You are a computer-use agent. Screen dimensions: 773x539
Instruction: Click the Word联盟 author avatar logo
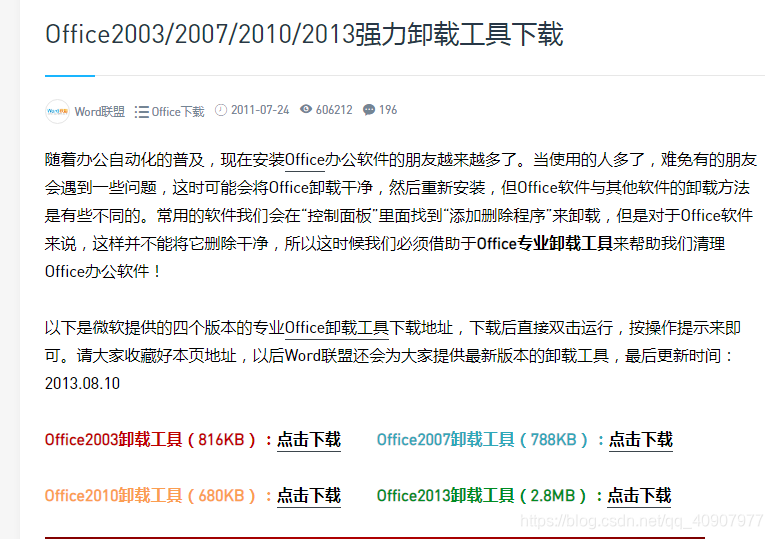57,111
